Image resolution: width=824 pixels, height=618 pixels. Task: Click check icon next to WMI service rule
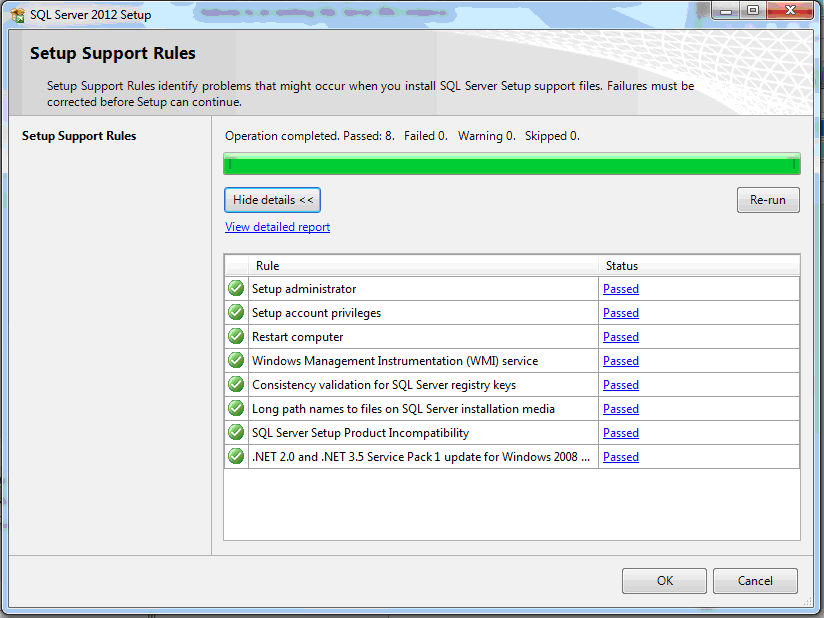pos(236,361)
